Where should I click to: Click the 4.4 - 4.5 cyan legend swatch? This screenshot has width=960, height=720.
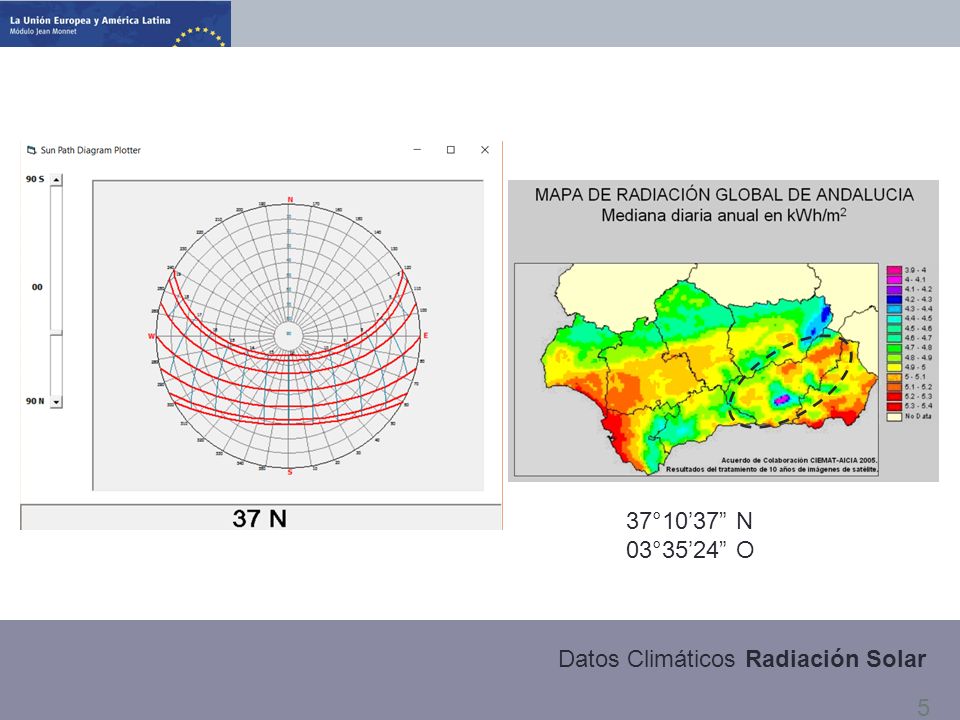click(x=894, y=318)
